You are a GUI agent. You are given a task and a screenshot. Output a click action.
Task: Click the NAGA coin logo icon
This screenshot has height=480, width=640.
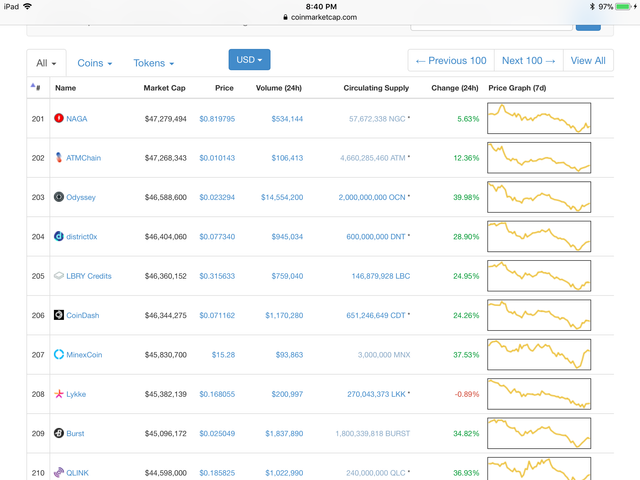[x=59, y=118]
